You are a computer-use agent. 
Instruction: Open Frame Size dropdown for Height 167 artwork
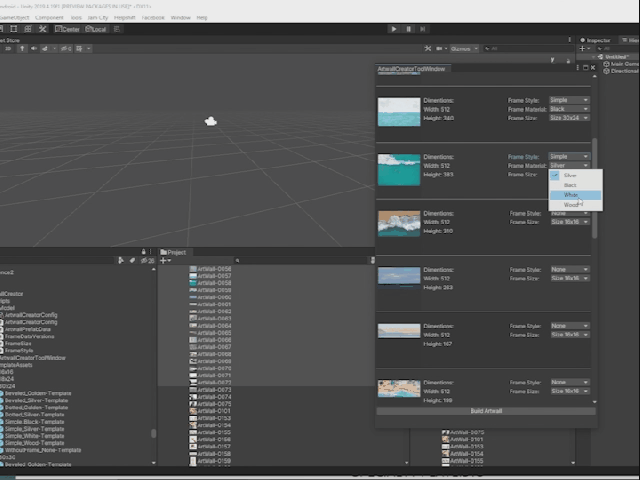point(569,335)
